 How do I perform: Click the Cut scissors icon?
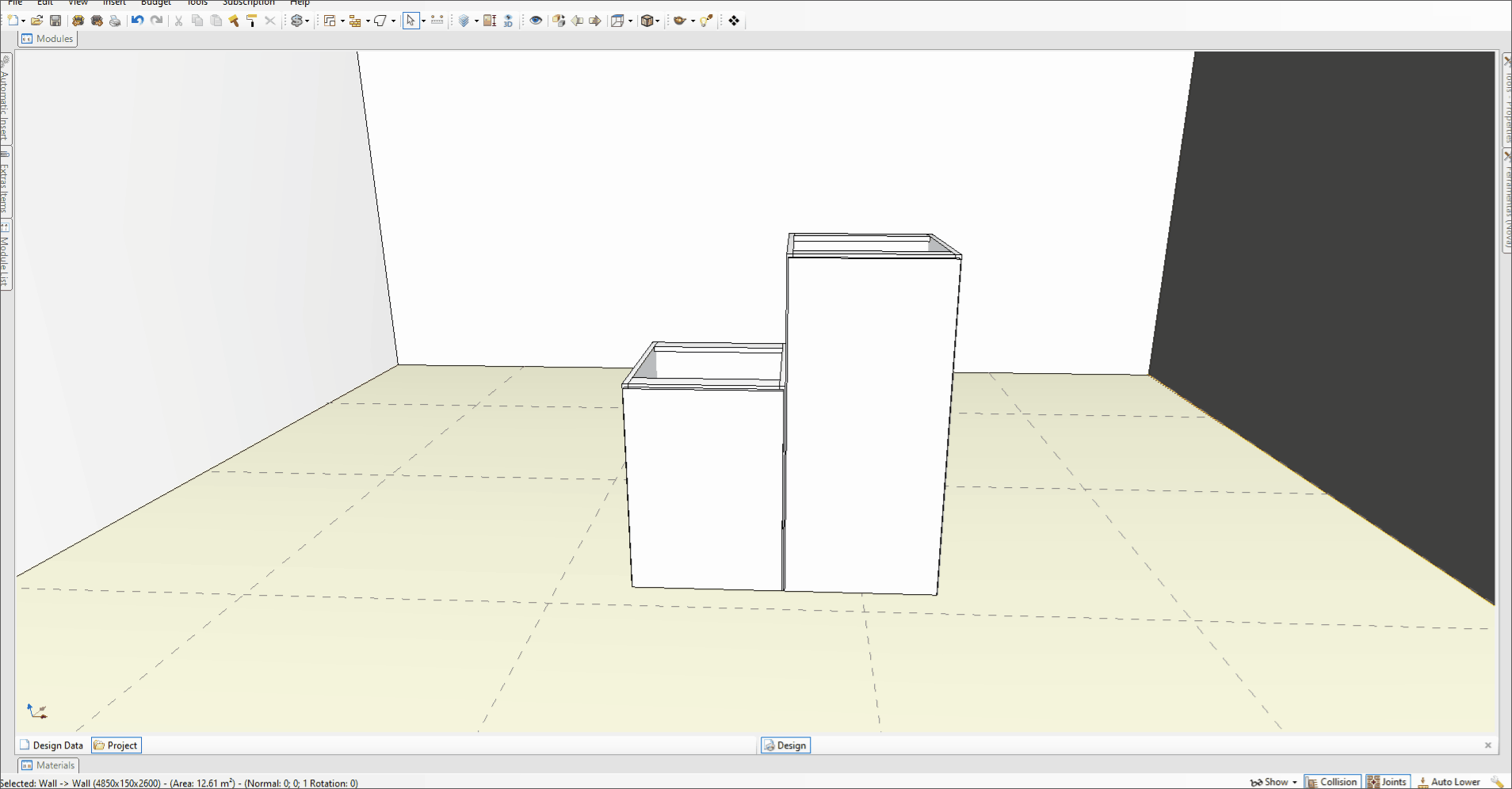pyautogui.click(x=178, y=21)
